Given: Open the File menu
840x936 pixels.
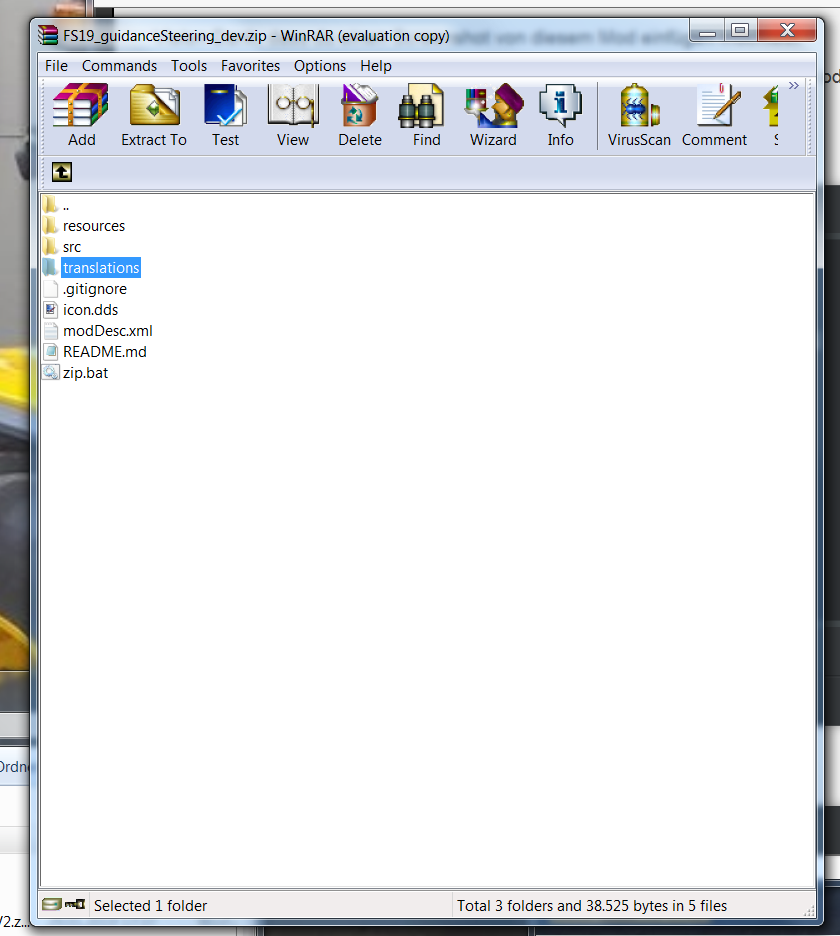Looking at the screenshot, I should [56, 66].
